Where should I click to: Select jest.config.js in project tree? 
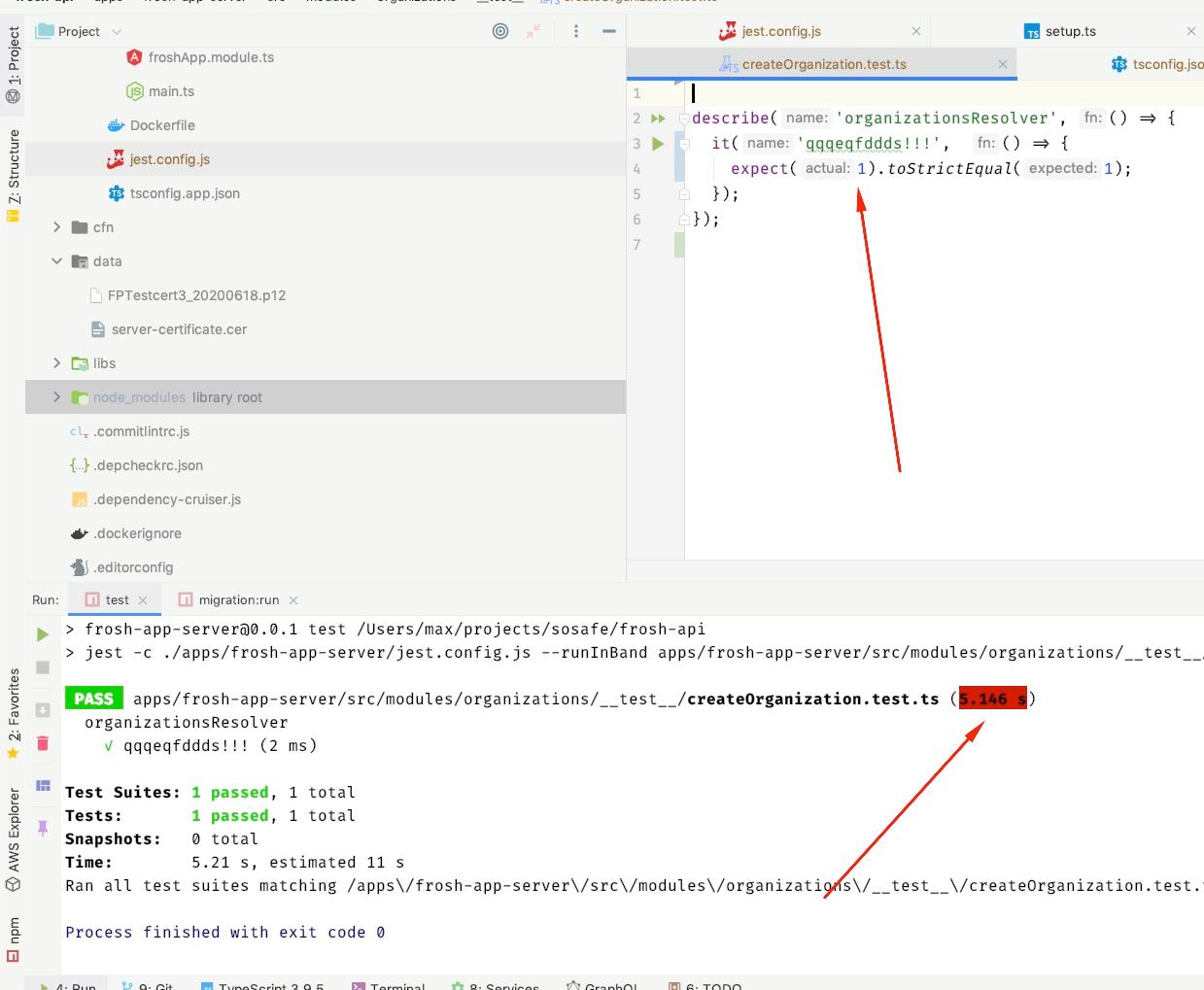[x=158, y=159]
